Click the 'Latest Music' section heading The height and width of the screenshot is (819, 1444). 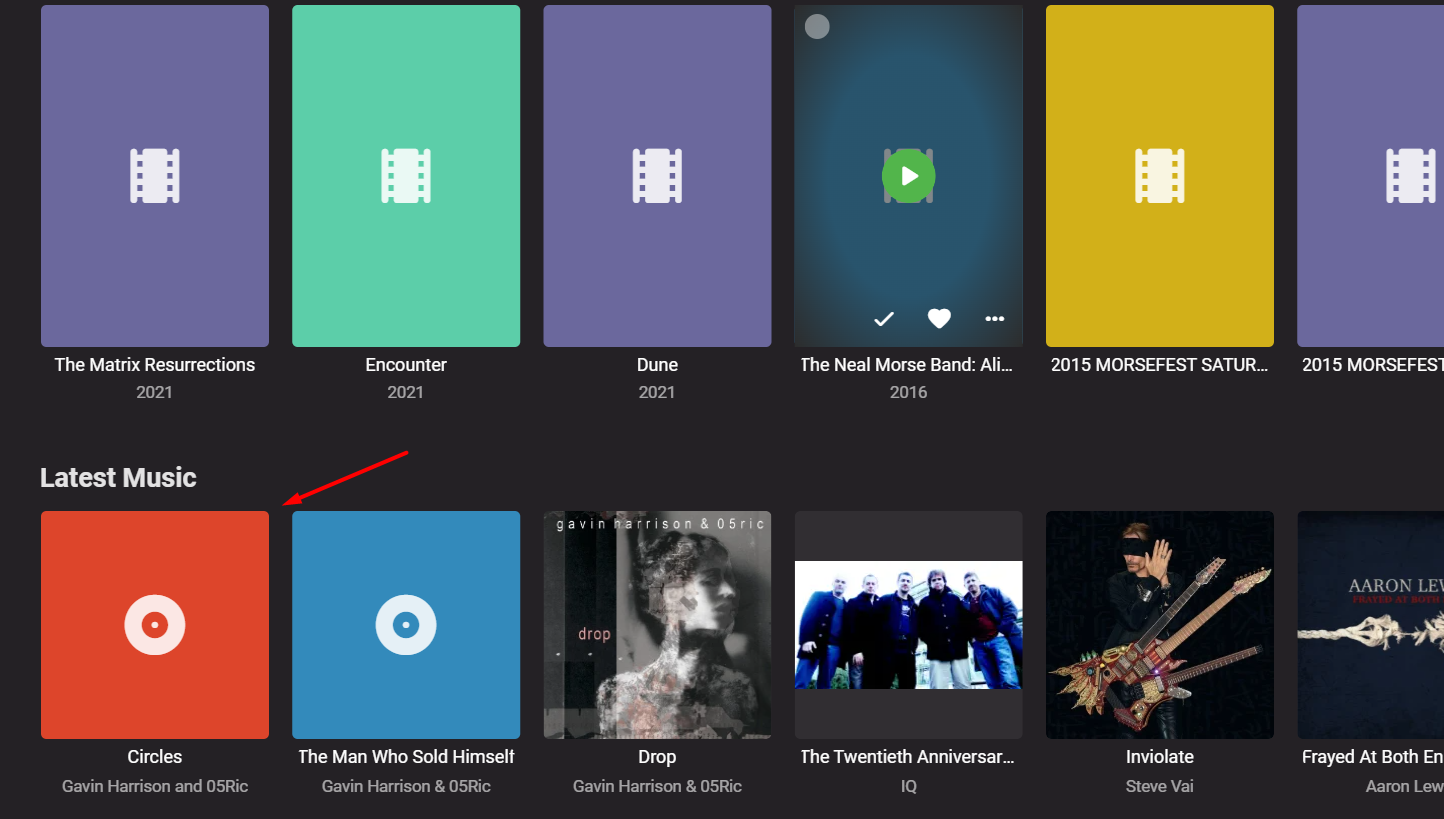118,478
